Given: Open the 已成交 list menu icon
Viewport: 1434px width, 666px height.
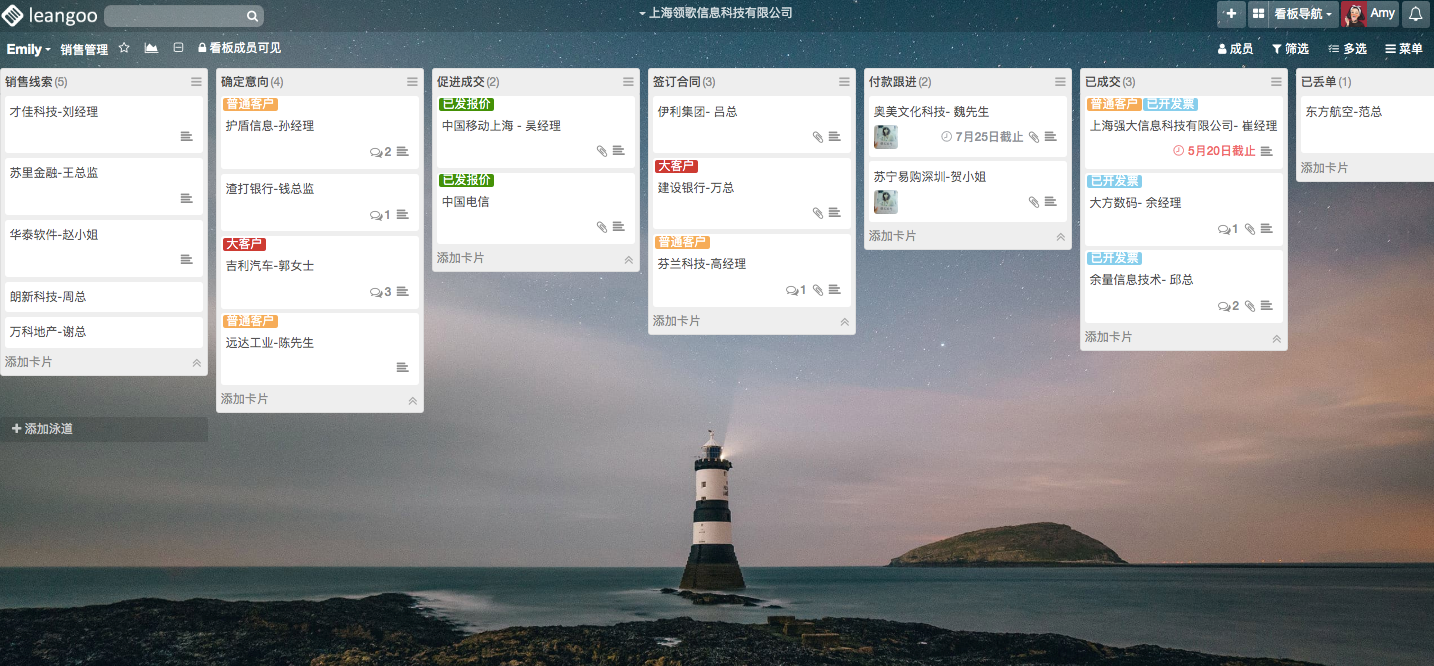Looking at the screenshot, I should click(1276, 82).
